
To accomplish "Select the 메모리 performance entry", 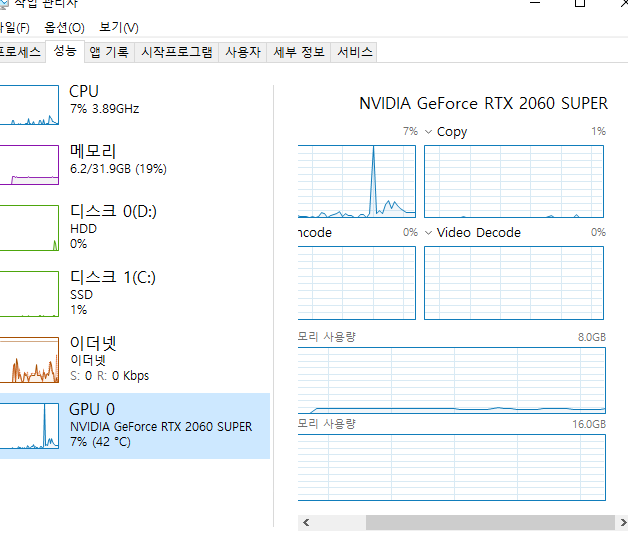I will tap(135, 165).
